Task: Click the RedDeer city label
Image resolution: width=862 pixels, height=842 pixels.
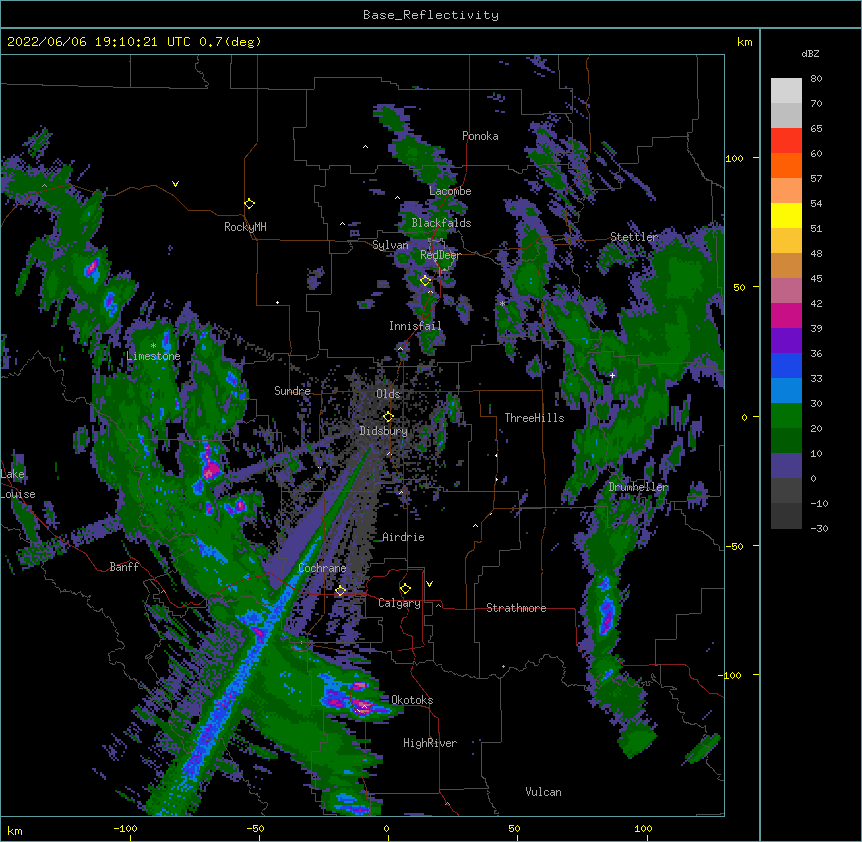Action: coord(440,255)
